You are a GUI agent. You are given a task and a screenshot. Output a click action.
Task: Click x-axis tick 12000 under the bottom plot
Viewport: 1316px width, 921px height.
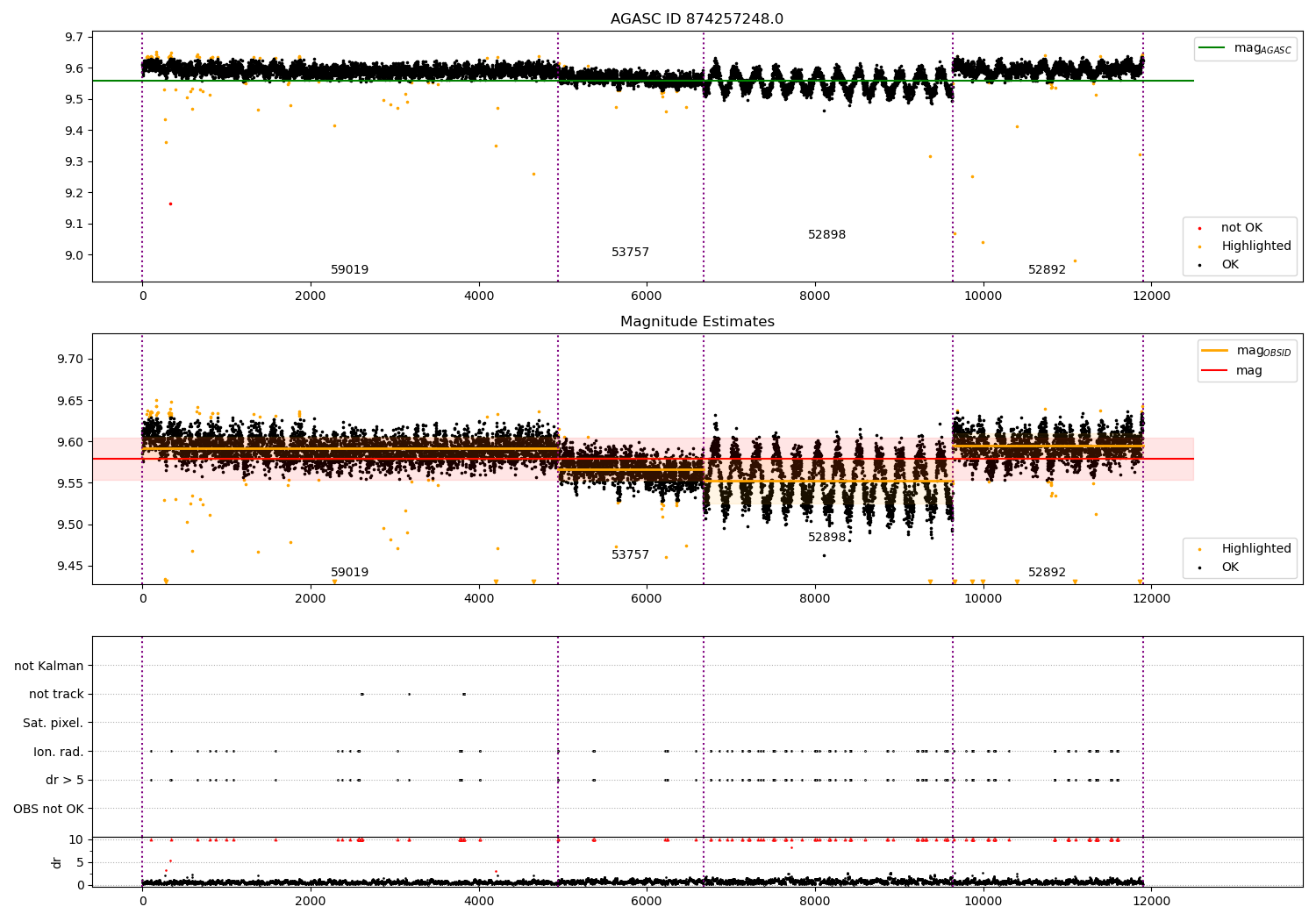(x=1151, y=901)
